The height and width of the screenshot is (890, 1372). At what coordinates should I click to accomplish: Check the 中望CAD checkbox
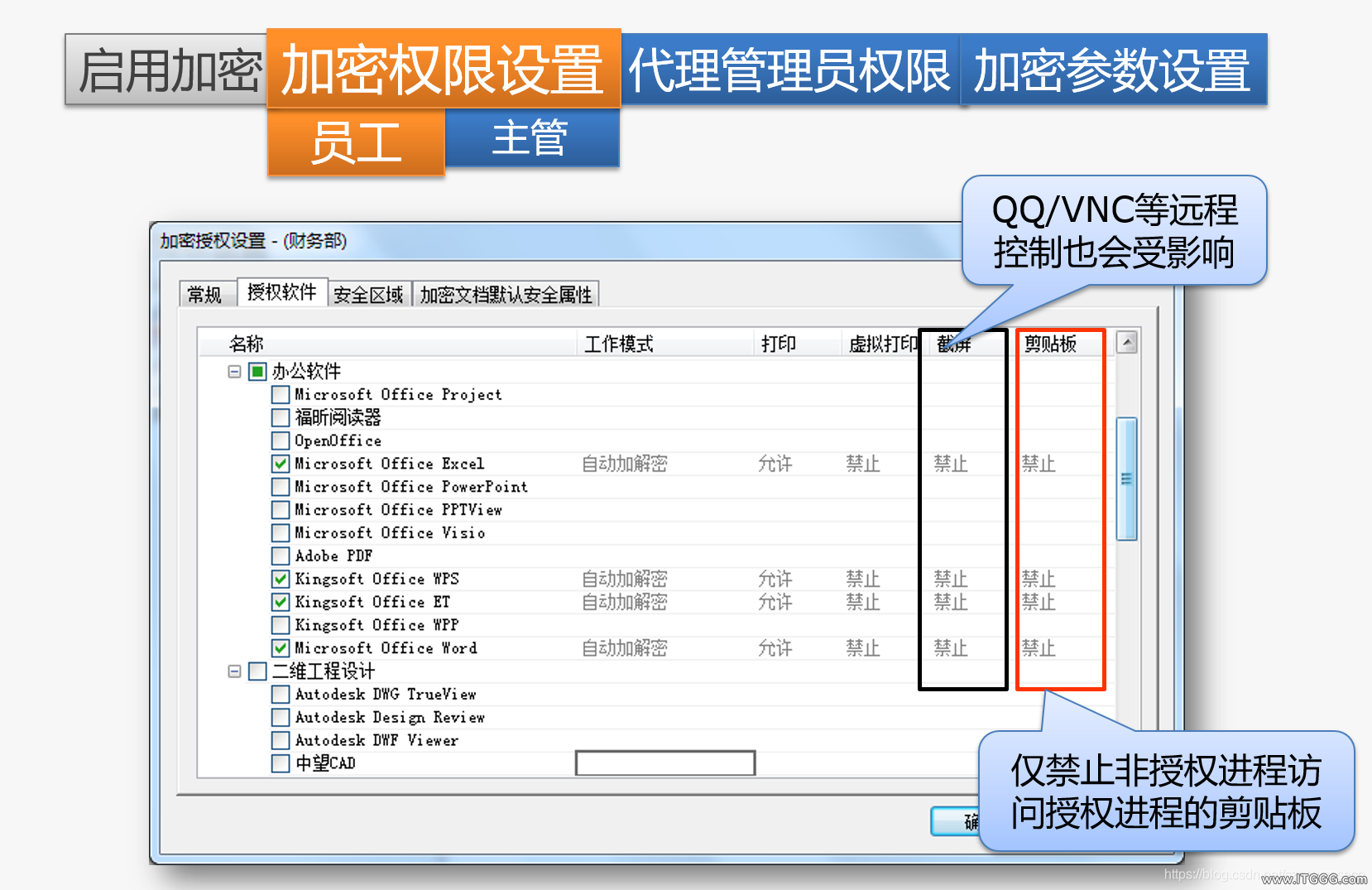pos(281,763)
